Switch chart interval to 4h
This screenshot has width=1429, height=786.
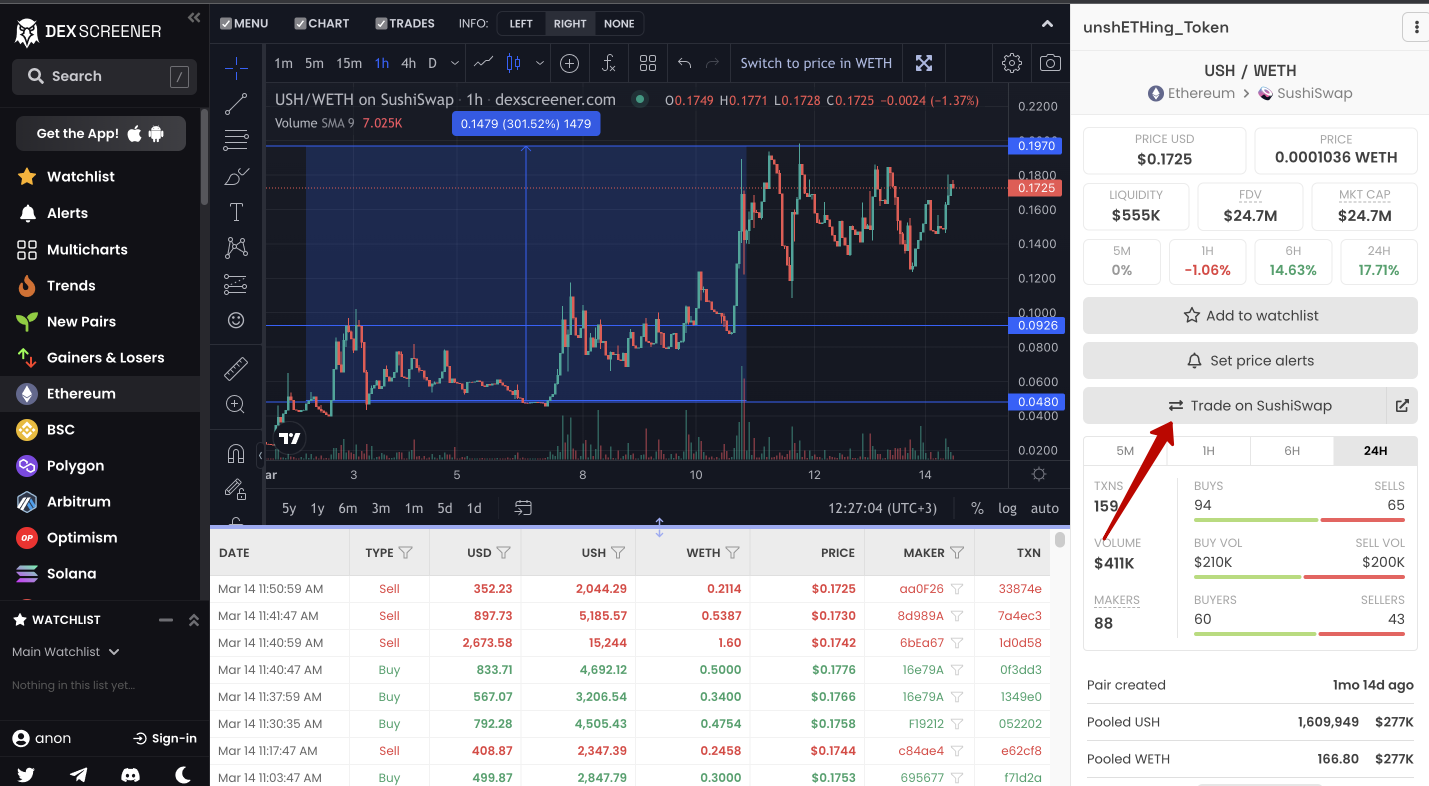tap(408, 63)
